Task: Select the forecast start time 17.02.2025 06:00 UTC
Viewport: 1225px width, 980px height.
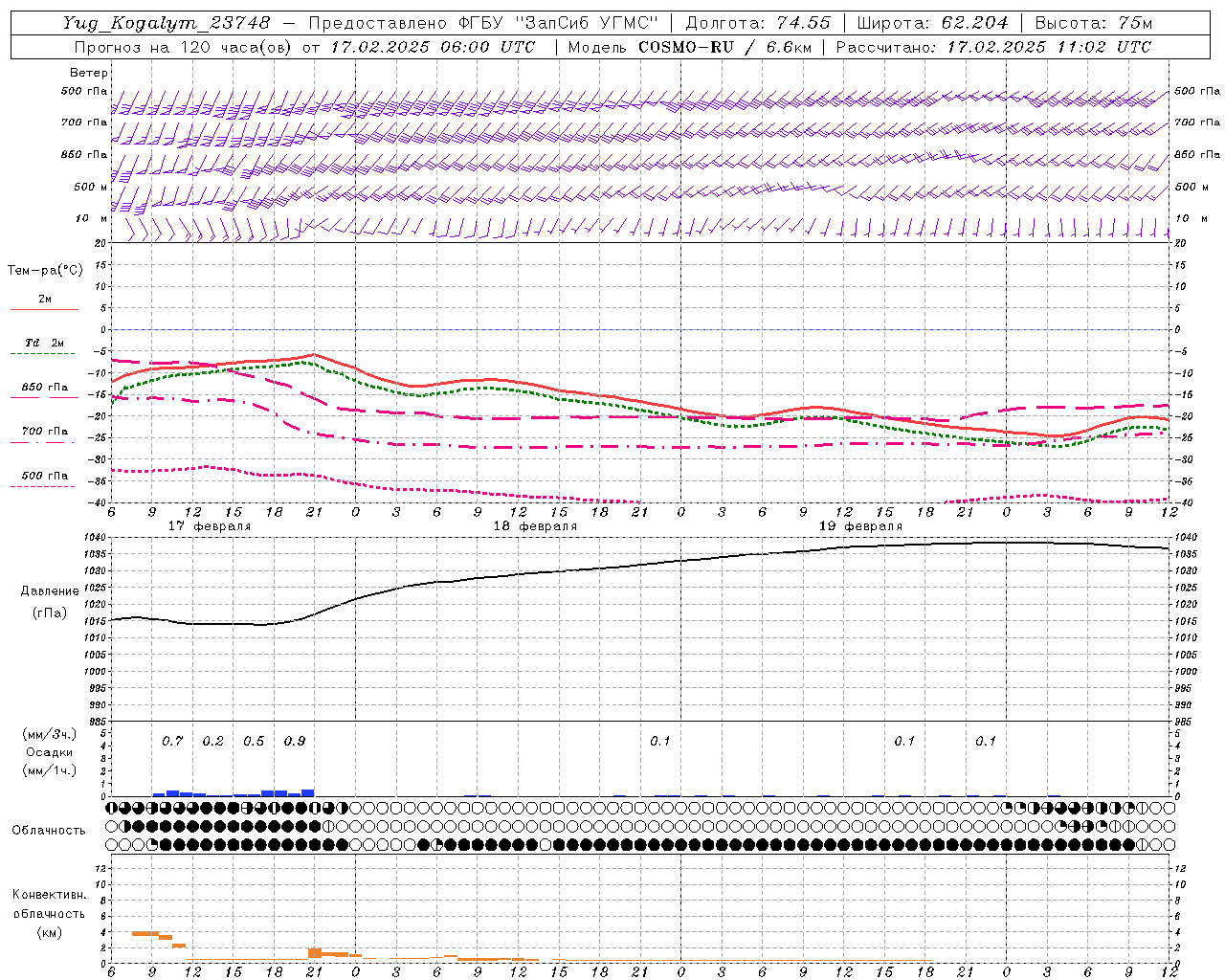Action: tap(433, 47)
